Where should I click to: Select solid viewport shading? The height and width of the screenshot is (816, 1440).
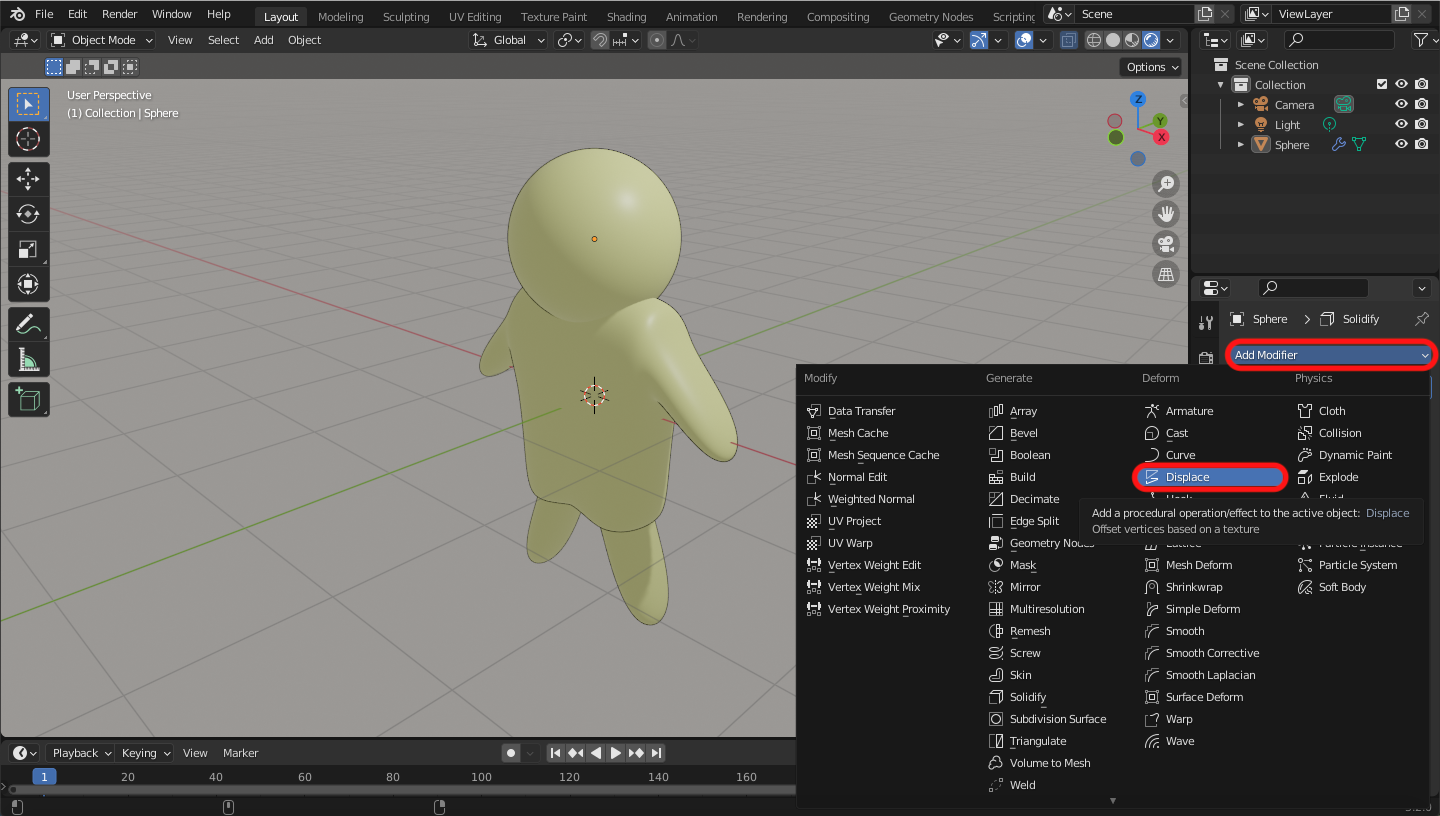point(1113,40)
